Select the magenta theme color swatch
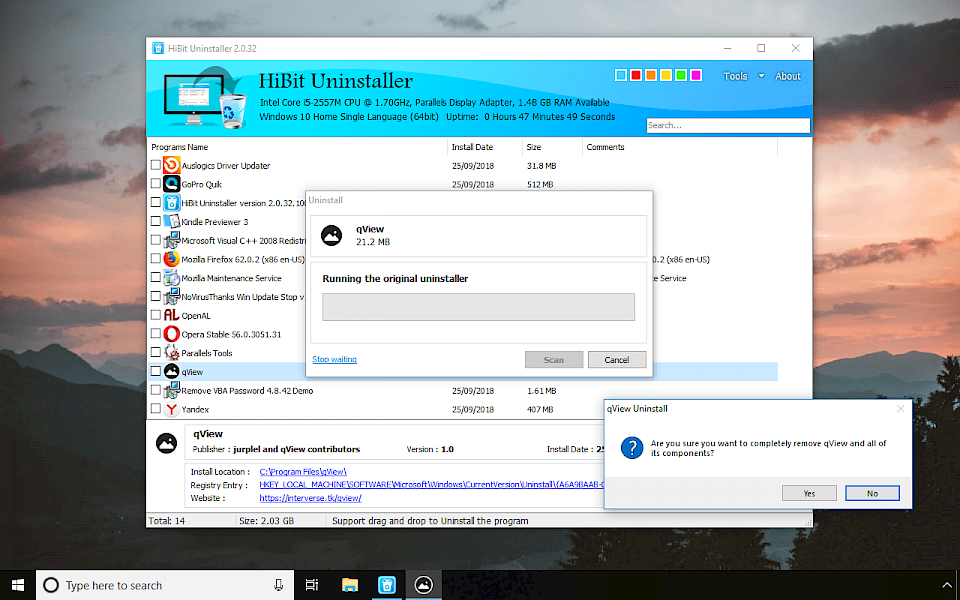The height and width of the screenshot is (600, 960). point(696,75)
